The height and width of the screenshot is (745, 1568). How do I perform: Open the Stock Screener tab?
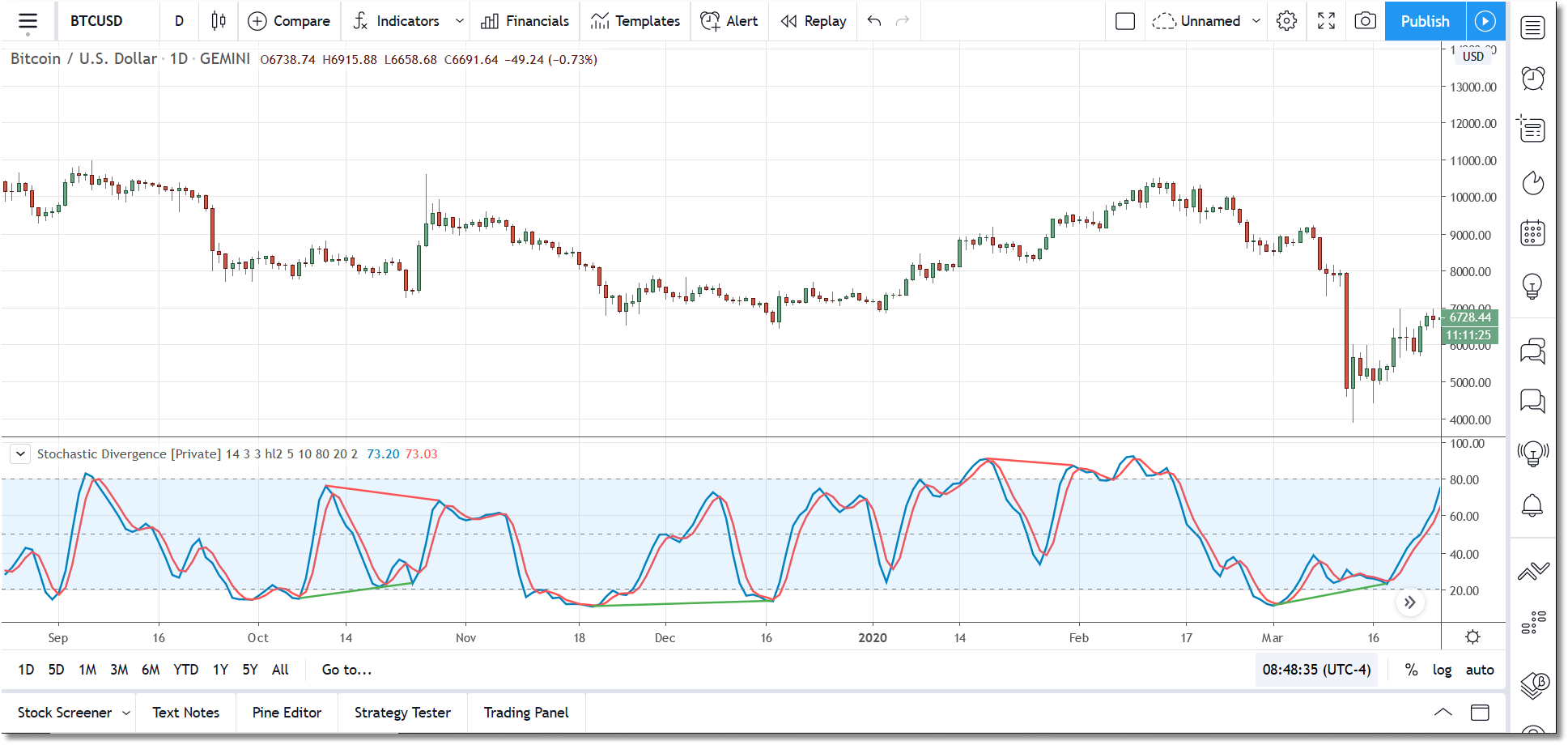[x=65, y=713]
